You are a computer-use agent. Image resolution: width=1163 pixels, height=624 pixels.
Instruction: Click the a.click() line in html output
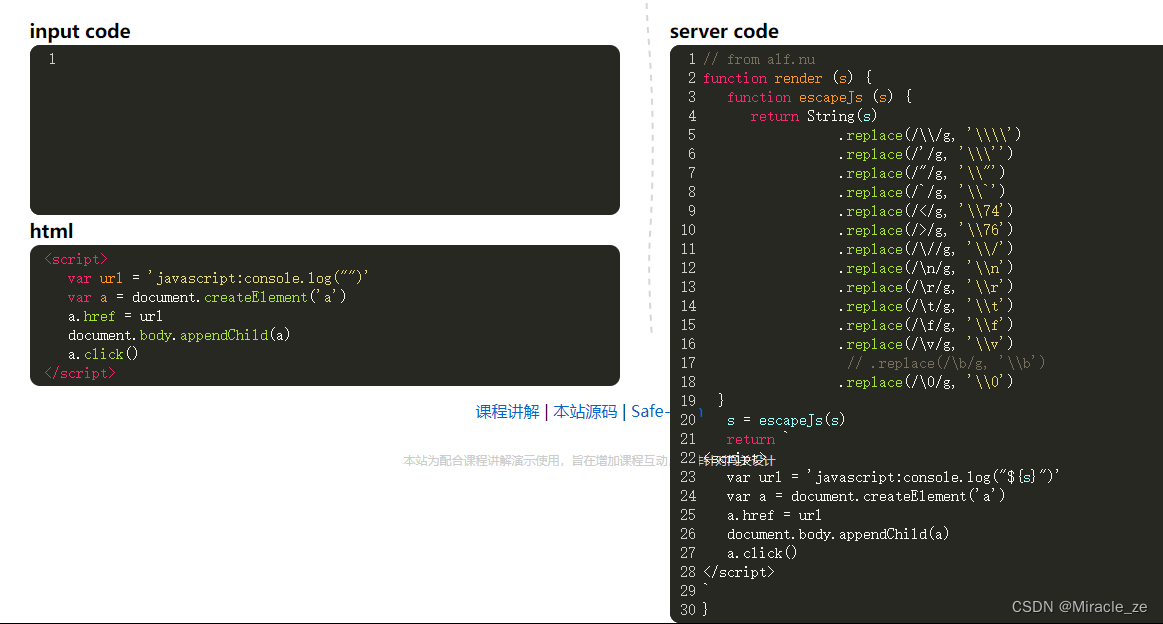pyautogui.click(x=103, y=354)
